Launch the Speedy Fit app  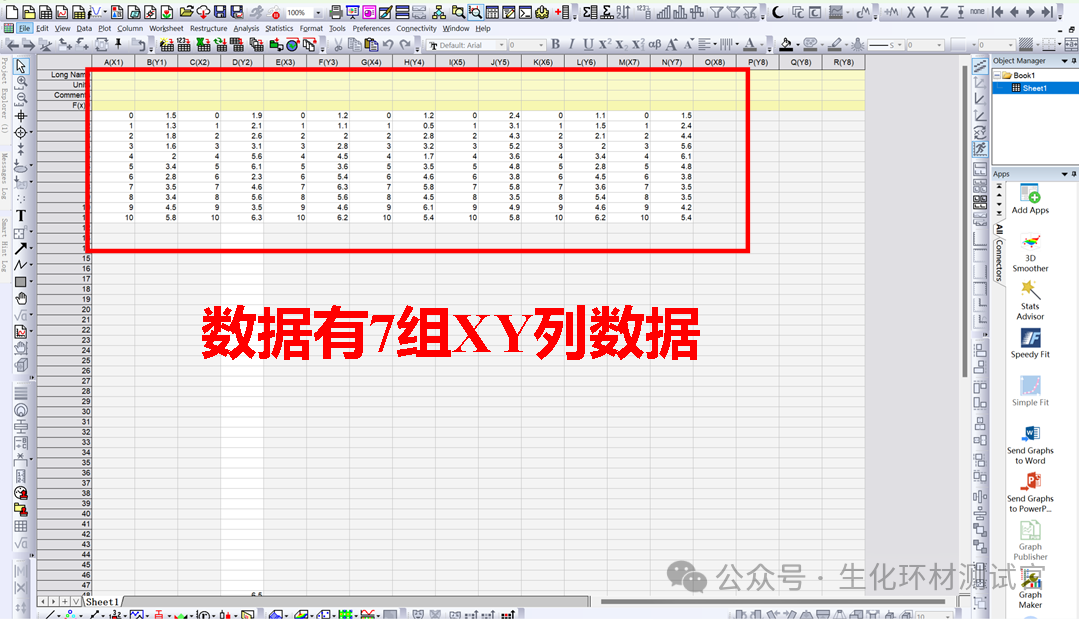click(1030, 343)
